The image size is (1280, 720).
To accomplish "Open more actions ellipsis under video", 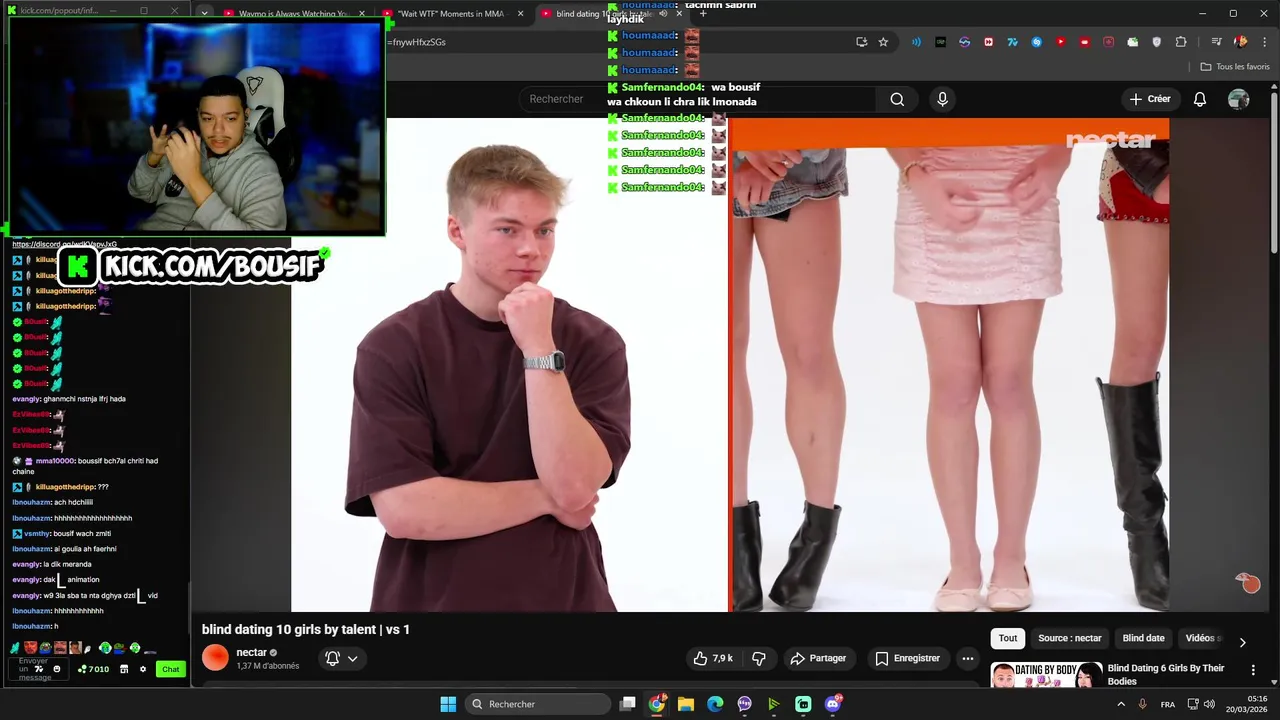I will (x=967, y=658).
